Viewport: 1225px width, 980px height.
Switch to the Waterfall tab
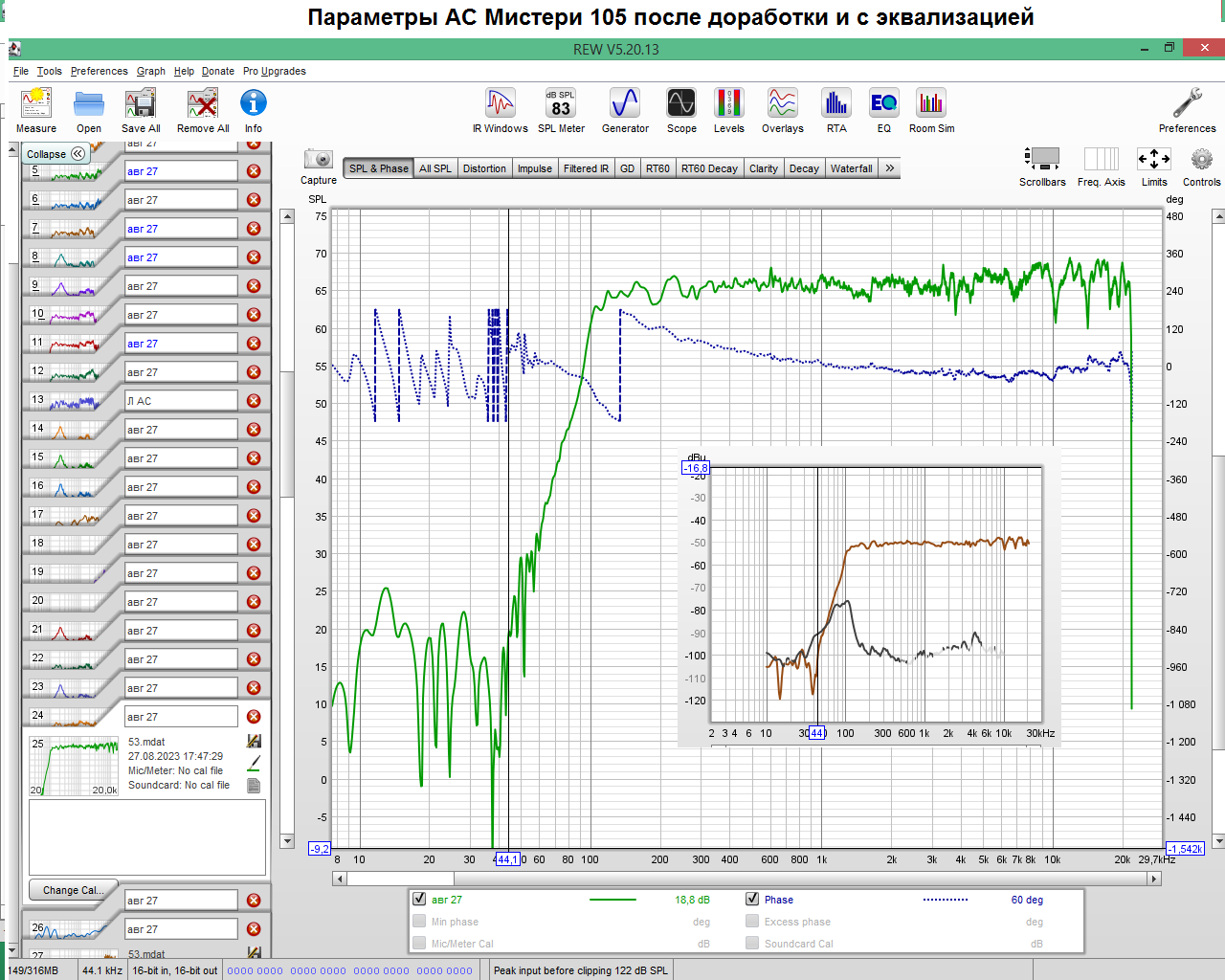click(x=851, y=168)
